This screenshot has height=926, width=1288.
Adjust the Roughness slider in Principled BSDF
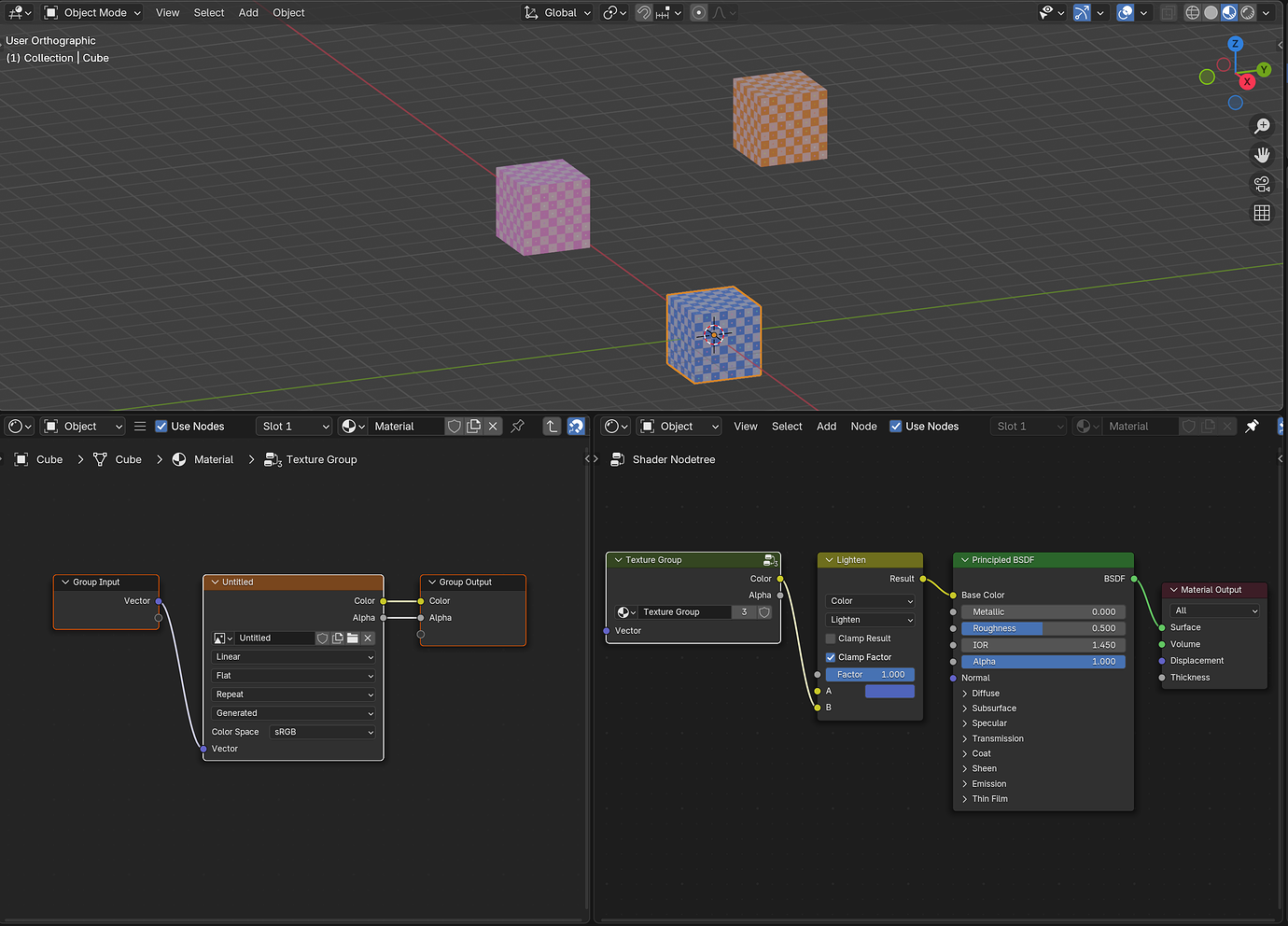1043,628
